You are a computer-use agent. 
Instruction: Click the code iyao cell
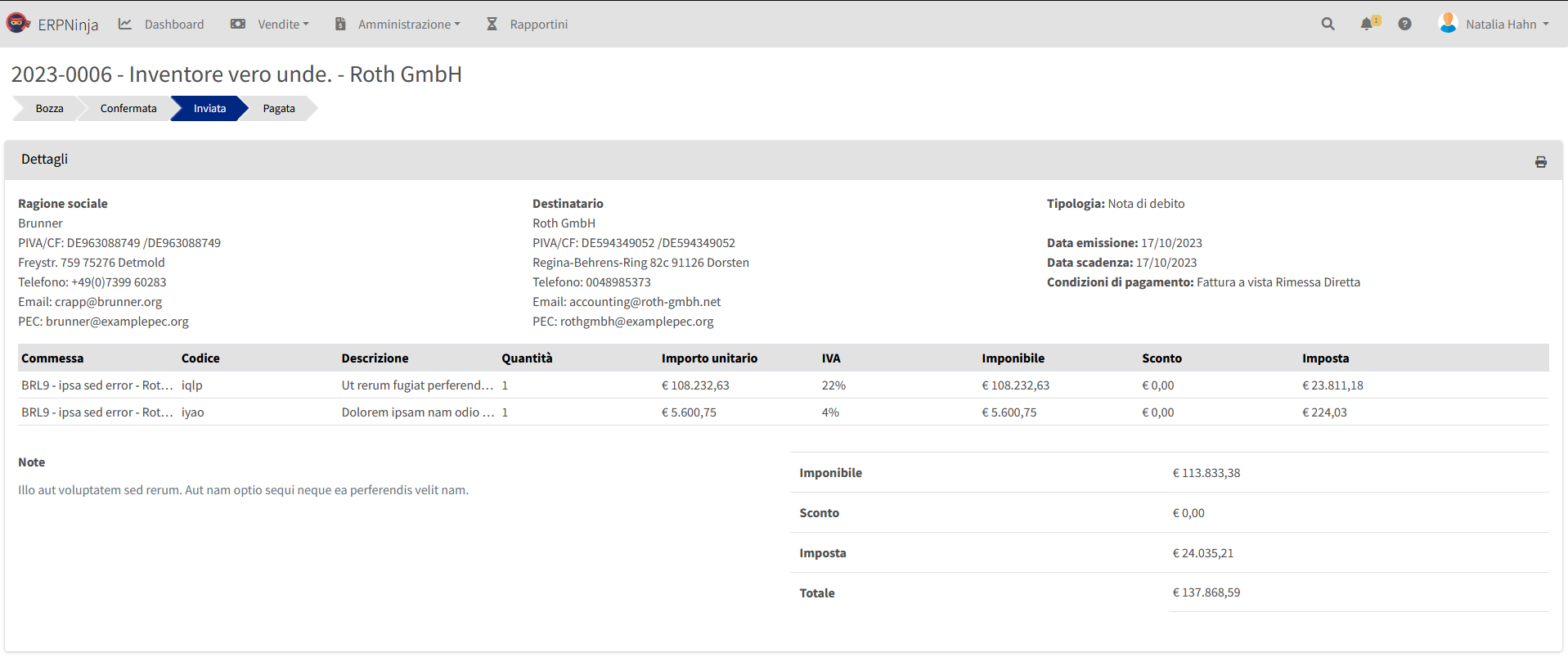point(193,412)
